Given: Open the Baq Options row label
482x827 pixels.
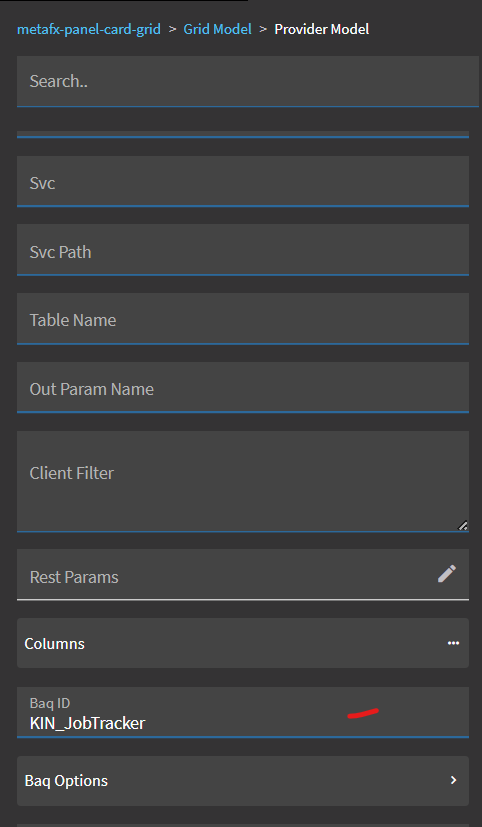Looking at the screenshot, I should (x=66, y=781).
